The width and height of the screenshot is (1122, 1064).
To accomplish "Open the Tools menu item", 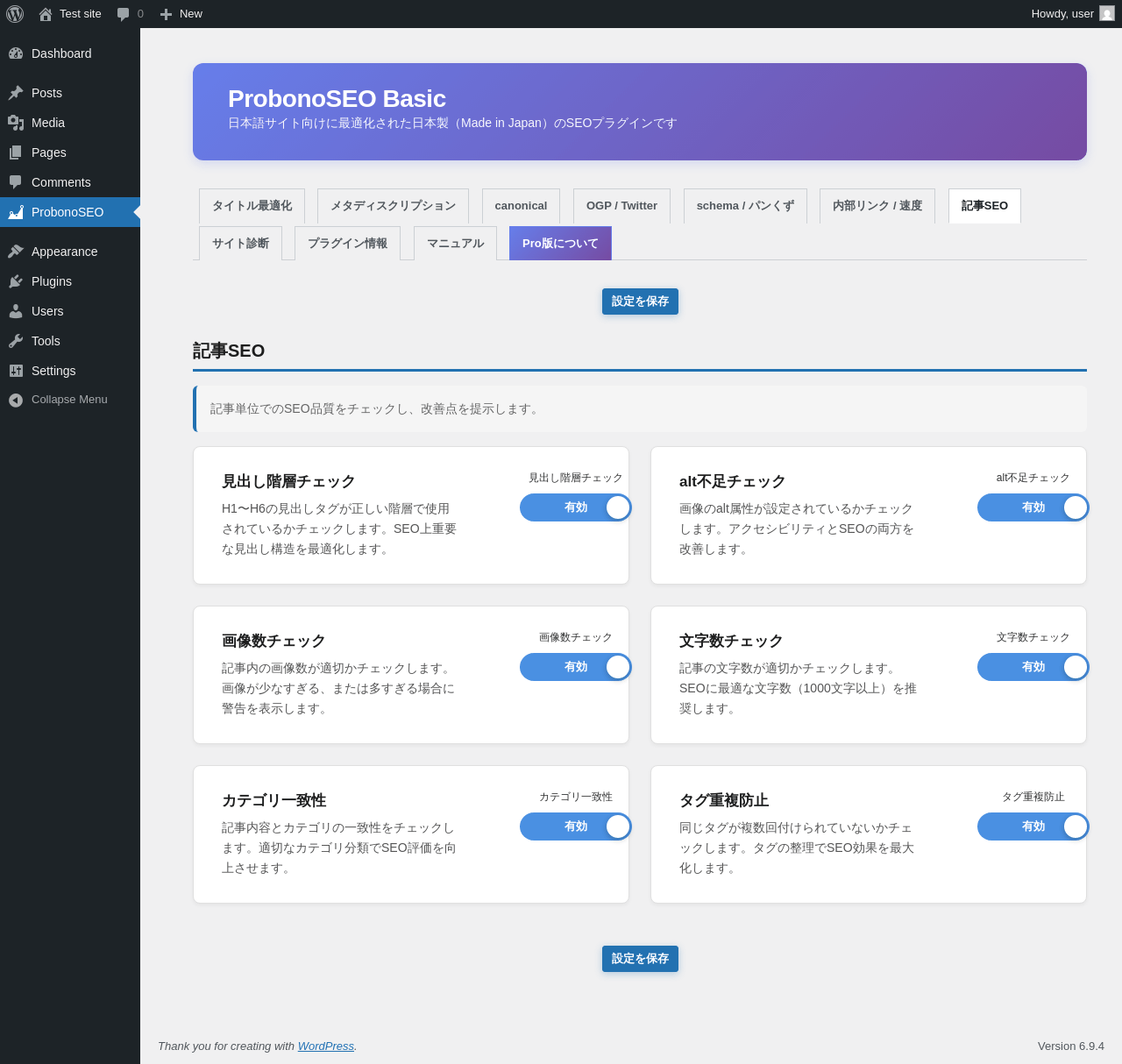I will (x=70, y=341).
